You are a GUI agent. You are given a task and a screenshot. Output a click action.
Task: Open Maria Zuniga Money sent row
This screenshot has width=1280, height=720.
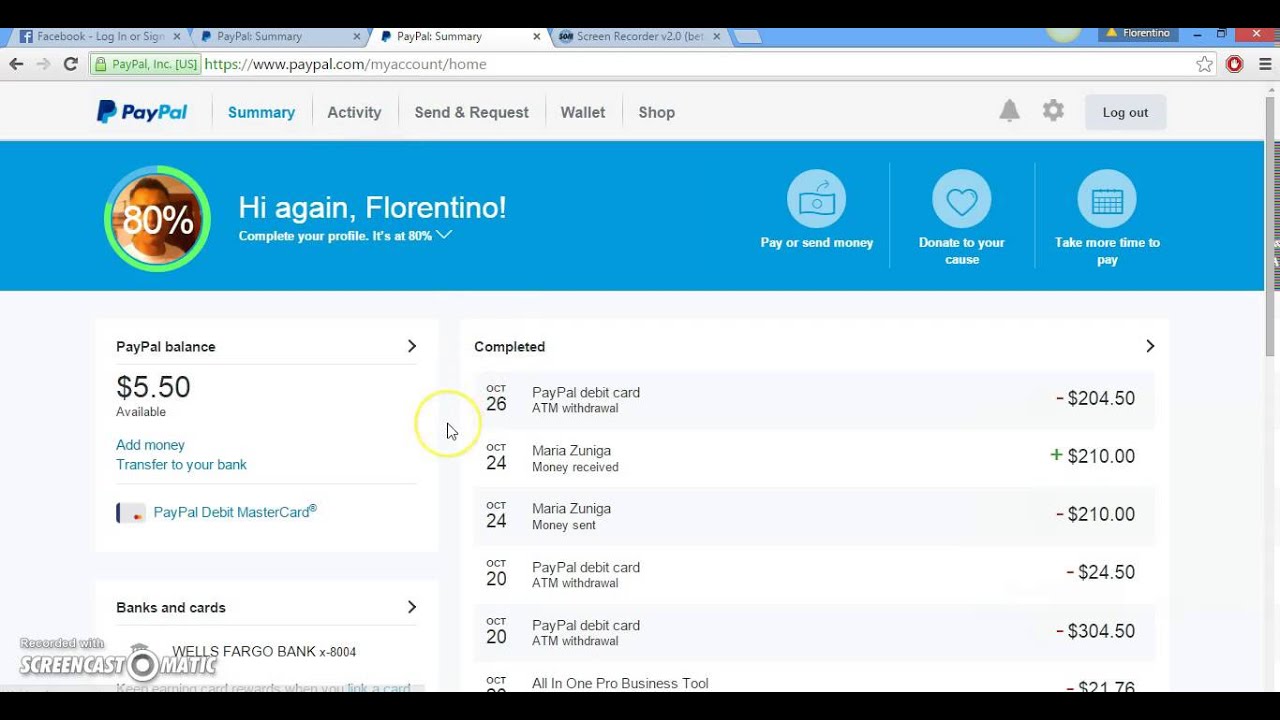(814, 515)
